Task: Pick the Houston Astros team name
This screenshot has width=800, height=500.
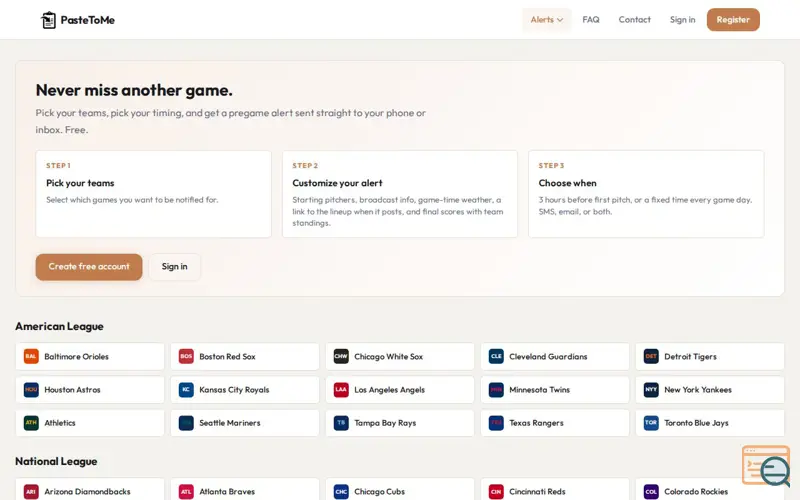Action: [x=72, y=390]
